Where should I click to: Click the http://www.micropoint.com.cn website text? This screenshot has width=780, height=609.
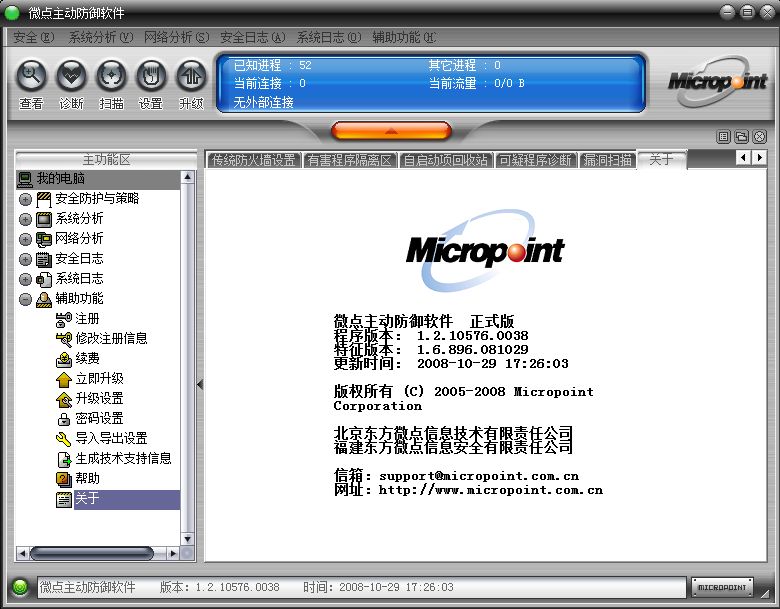[x=490, y=490]
